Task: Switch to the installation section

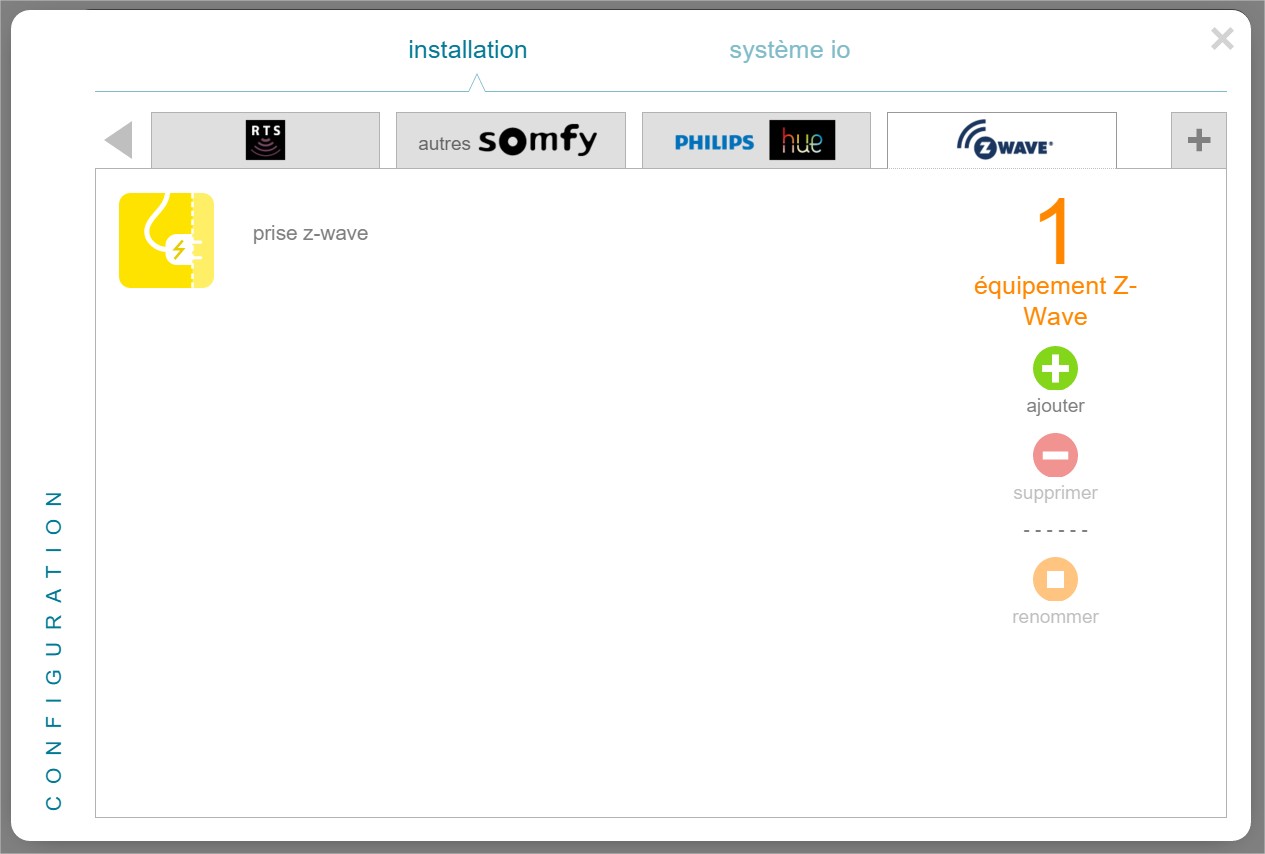Action: 467,50
